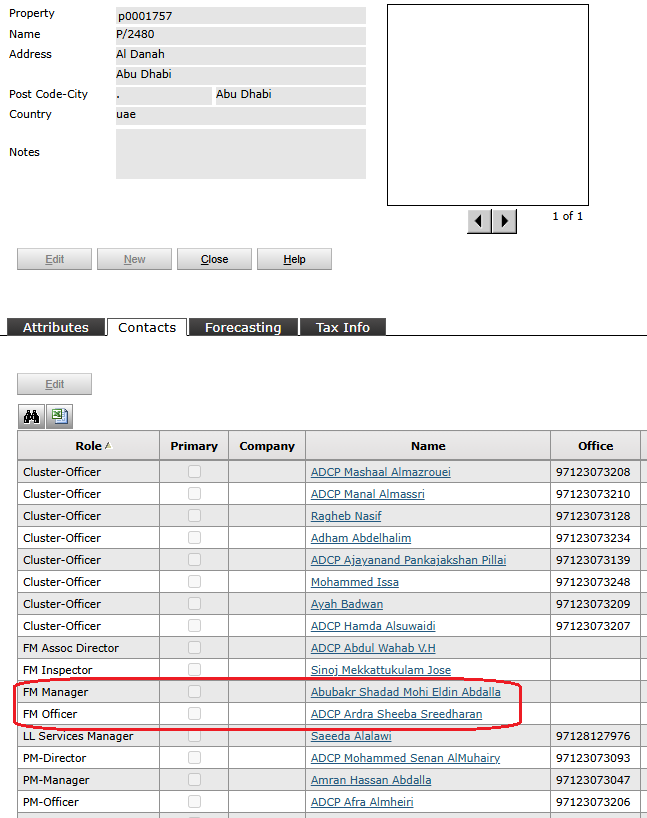Go to previous image with left arrow

(x=479, y=221)
